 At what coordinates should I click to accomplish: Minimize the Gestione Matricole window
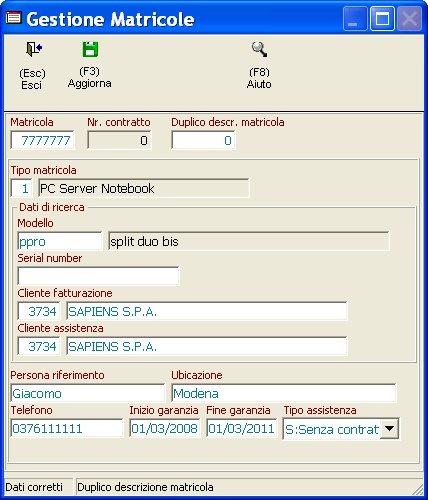tap(355, 19)
